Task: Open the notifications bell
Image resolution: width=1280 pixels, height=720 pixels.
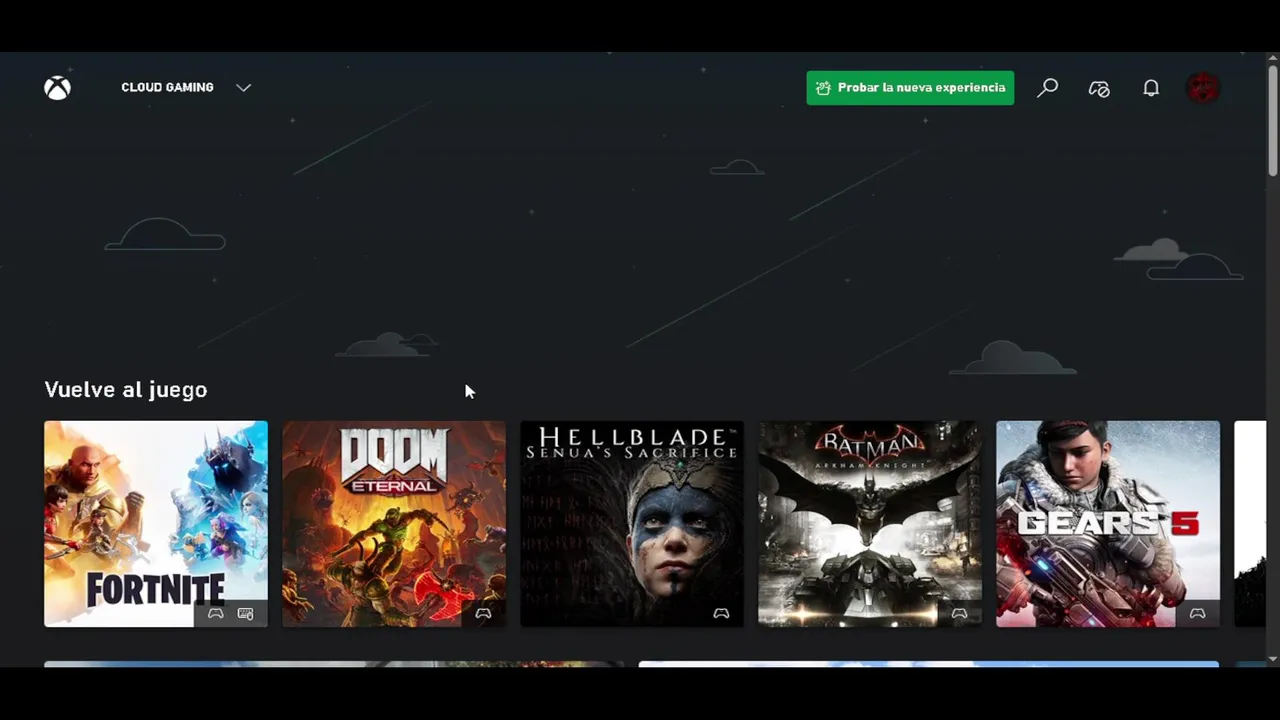Action: 1151,88
